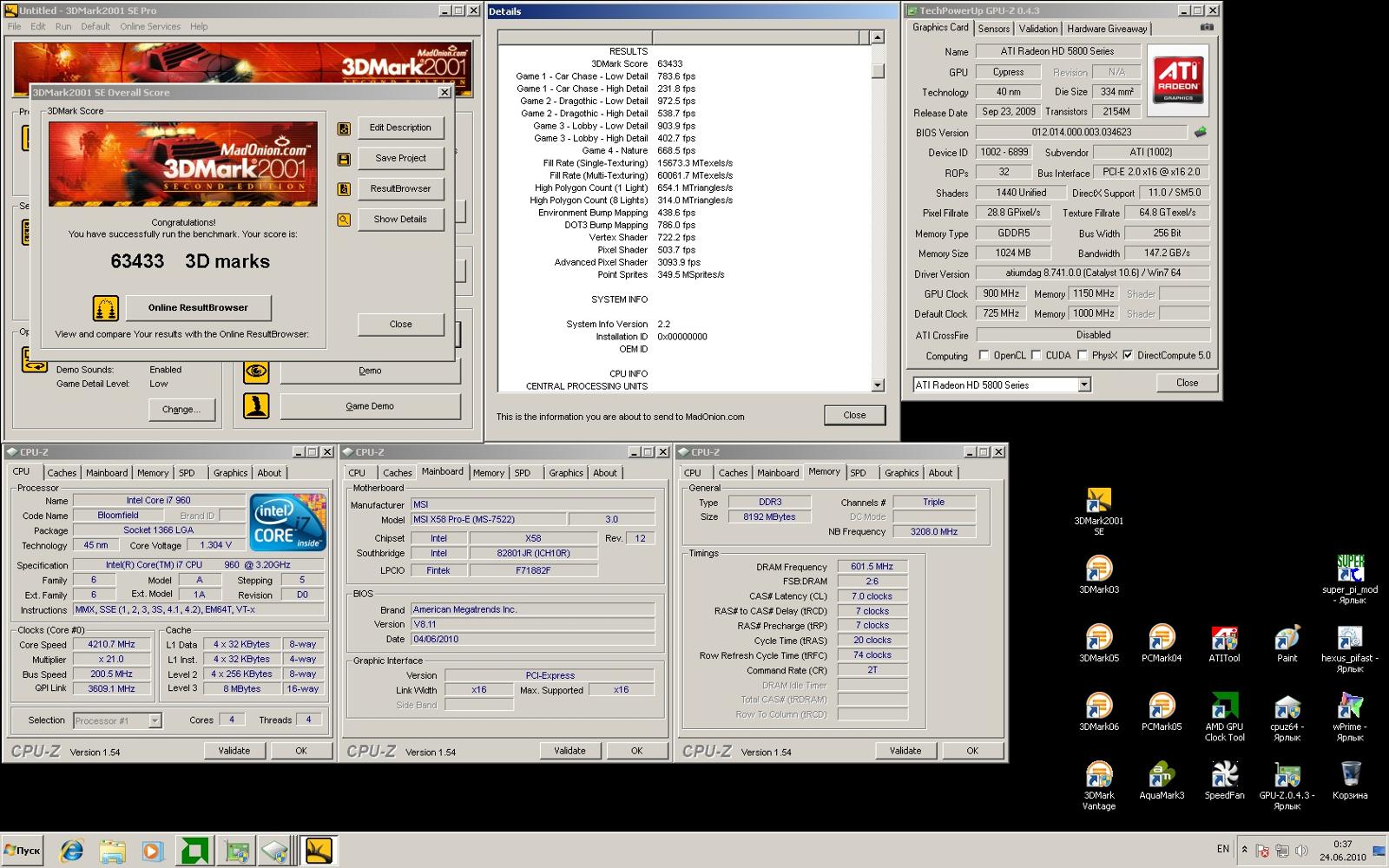Switch to Sensors tab in GPU-Z
Image resolution: width=1389 pixels, height=868 pixels.
tap(994, 29)
